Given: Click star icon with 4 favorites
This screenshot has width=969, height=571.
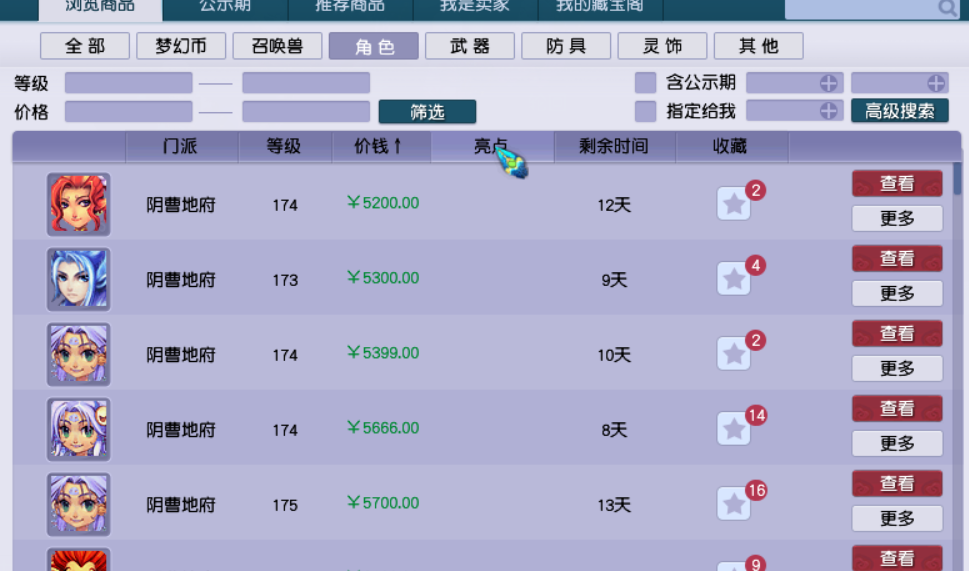Looking at the screenshot, I should (734, 279).
